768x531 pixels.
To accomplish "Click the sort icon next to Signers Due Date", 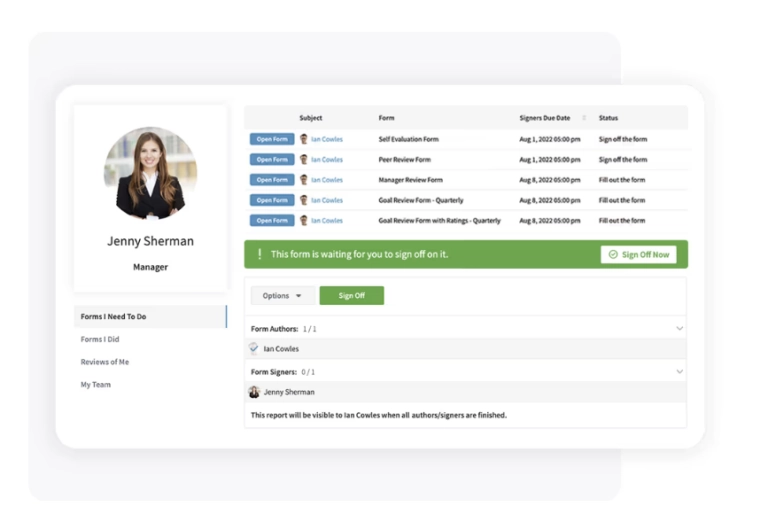I will 584,118.
